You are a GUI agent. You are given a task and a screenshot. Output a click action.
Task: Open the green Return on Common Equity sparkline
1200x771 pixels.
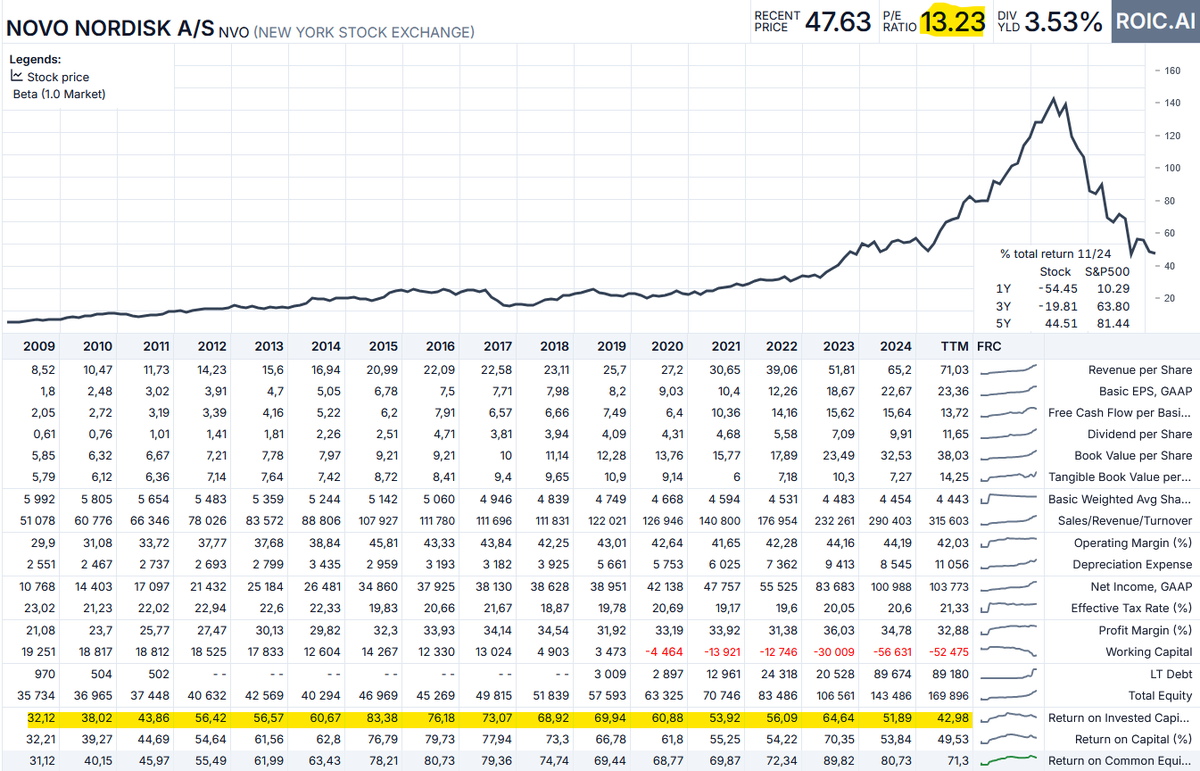click(1009, 761)
